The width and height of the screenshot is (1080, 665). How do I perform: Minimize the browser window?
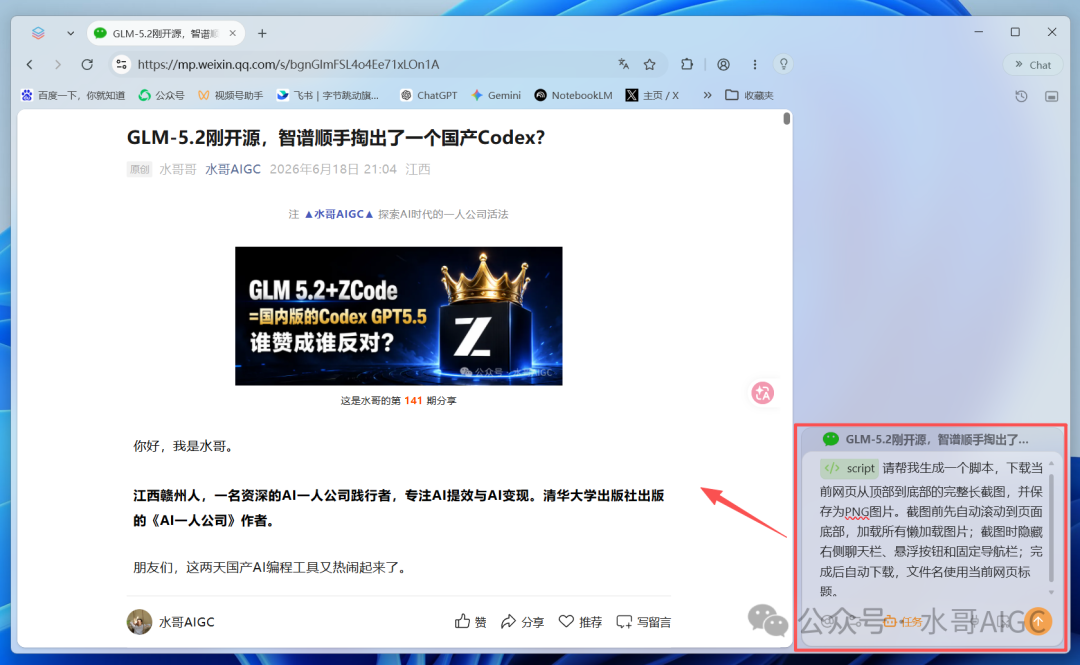[x=979, y=32]
